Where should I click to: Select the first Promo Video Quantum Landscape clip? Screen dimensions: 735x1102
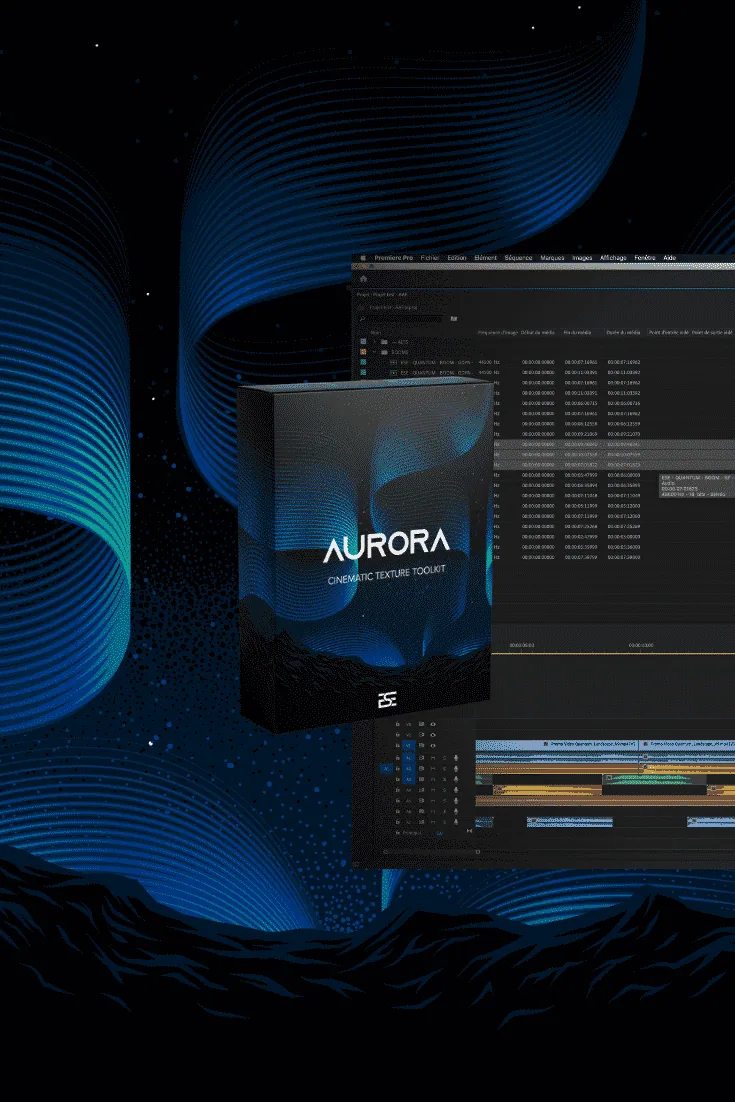pyautogui.click(x=557, y=744)
